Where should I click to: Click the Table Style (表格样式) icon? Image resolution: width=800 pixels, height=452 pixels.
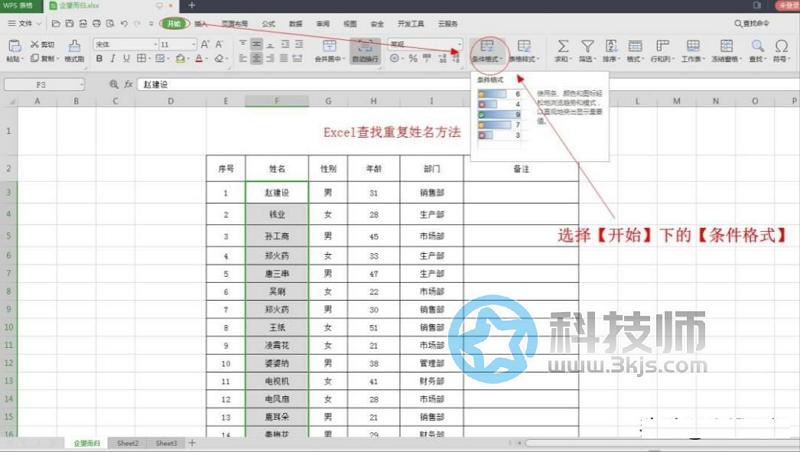pyautogui.click(x=524, y=46)
